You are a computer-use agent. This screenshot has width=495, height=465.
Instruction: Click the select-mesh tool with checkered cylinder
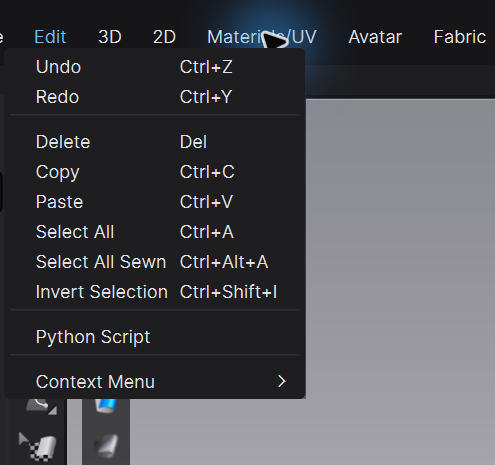pyautogui.click(x=37, y=447)
